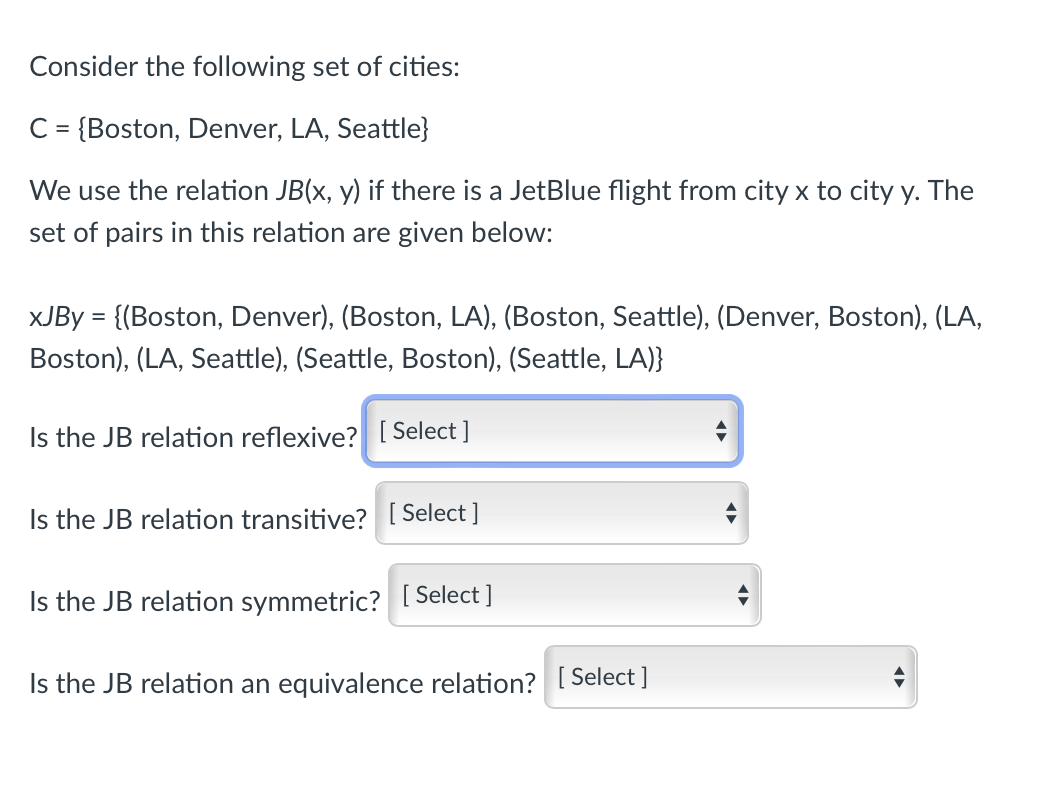
Task: Open the symmetric question Select dropdown
Action: [574, 595]
